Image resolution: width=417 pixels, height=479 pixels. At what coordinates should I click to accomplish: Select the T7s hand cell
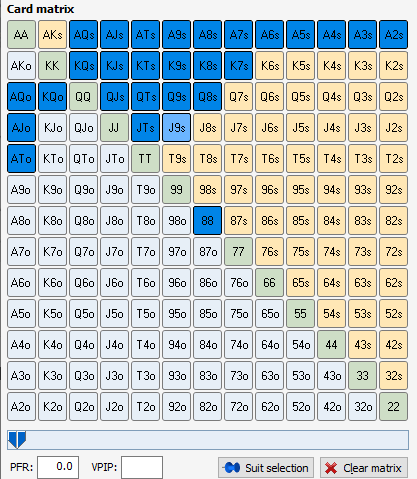click(x=238, y=159)
